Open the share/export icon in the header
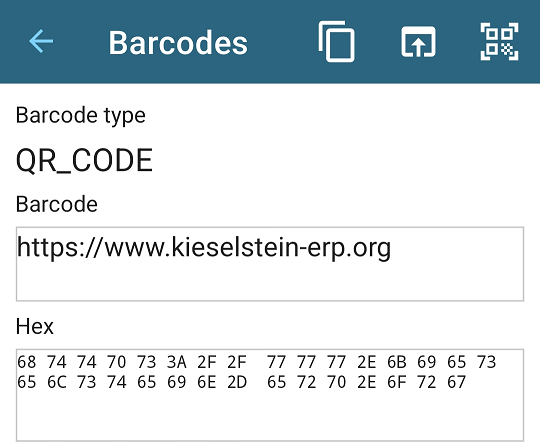 click(x=418, y=42)
